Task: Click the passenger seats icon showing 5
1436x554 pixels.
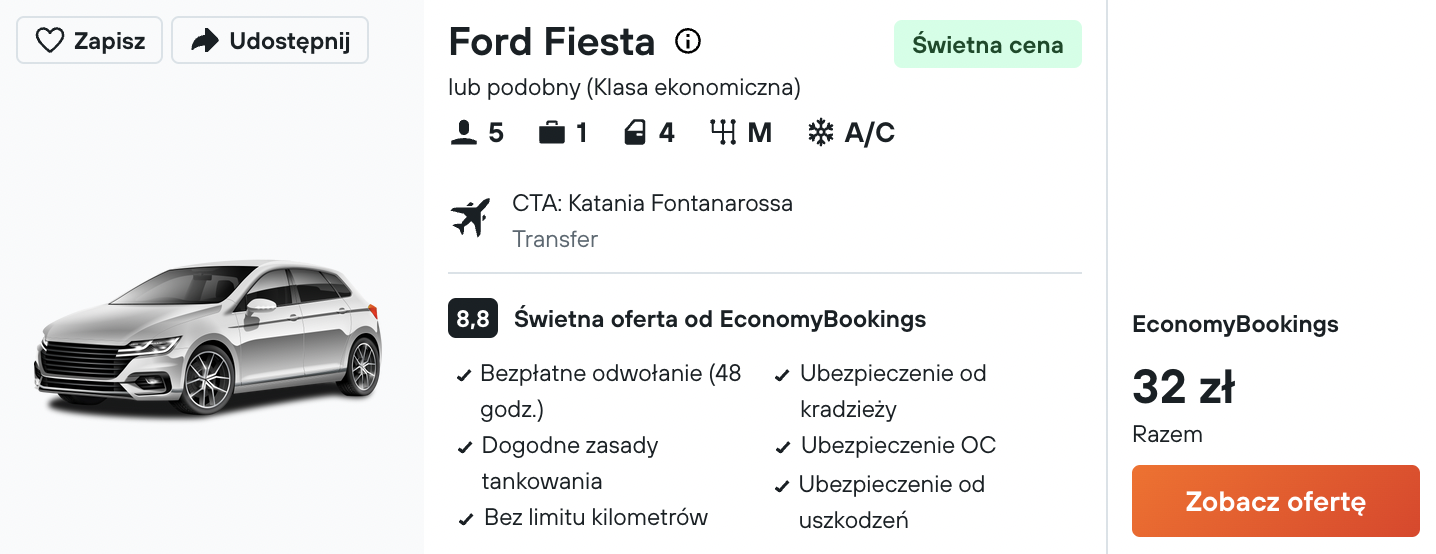Action: (463, 132)
